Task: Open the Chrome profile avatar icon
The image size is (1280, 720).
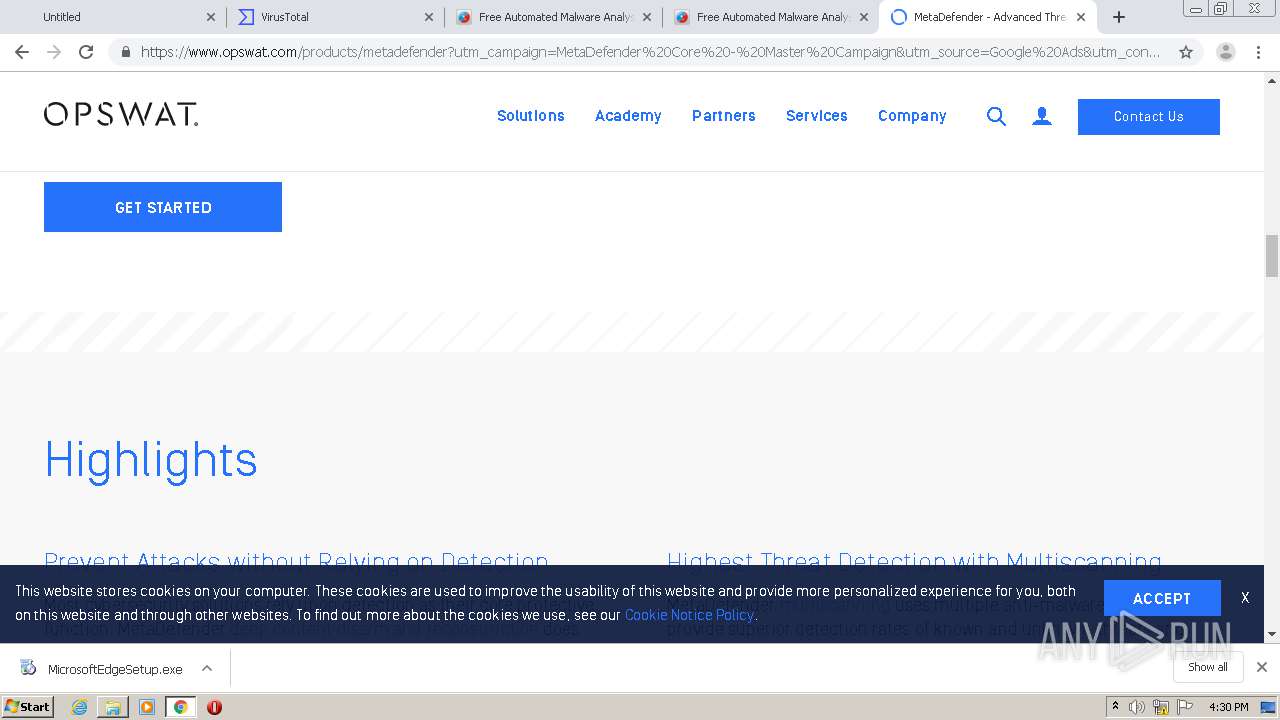Action: [x=1226, y=52]
